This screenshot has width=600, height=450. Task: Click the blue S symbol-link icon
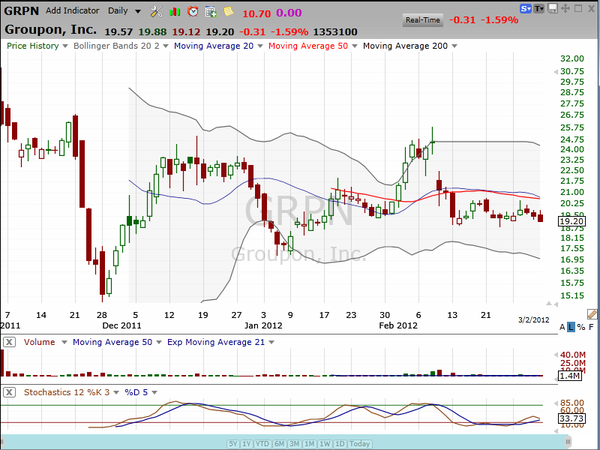pyautogui.click(x=525, y=8)
